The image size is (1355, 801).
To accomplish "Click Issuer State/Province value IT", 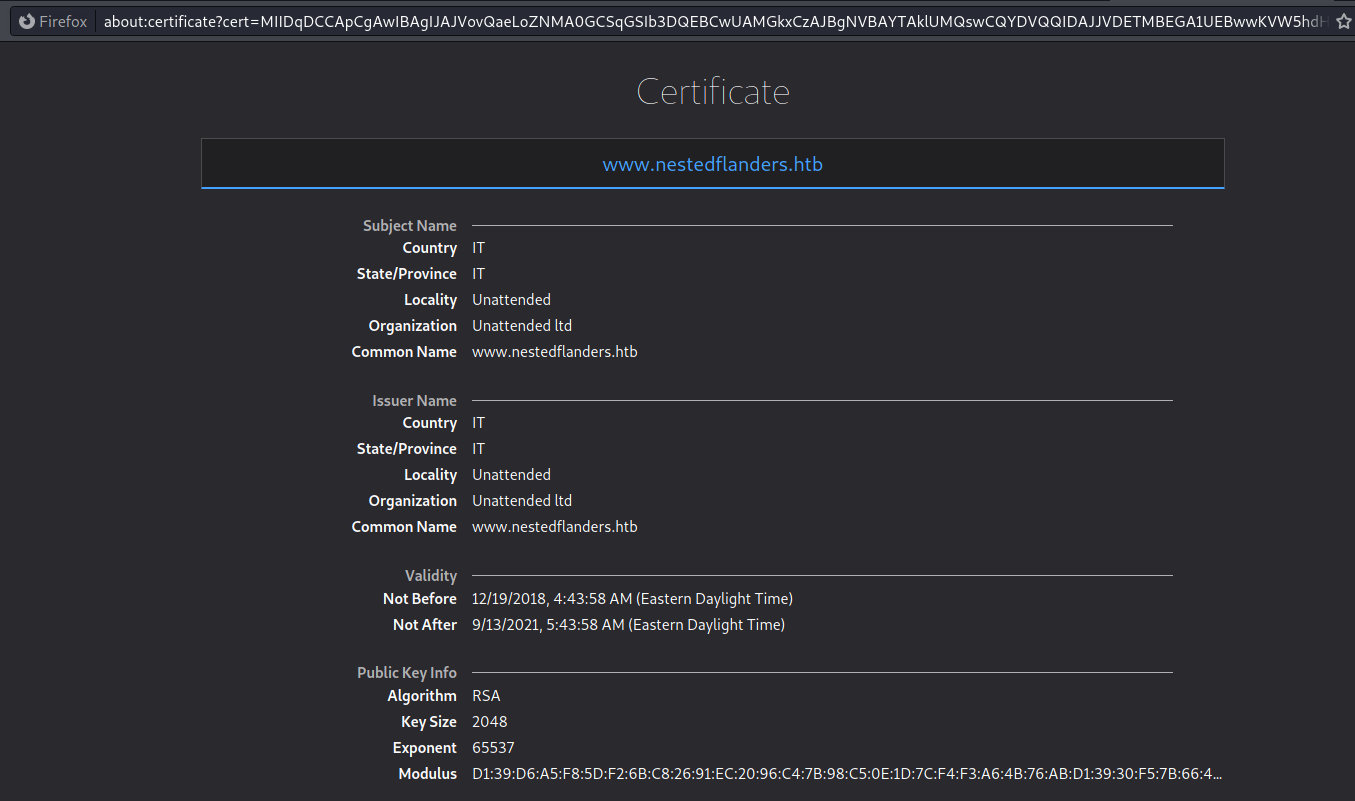I will [x=478, y=449].
